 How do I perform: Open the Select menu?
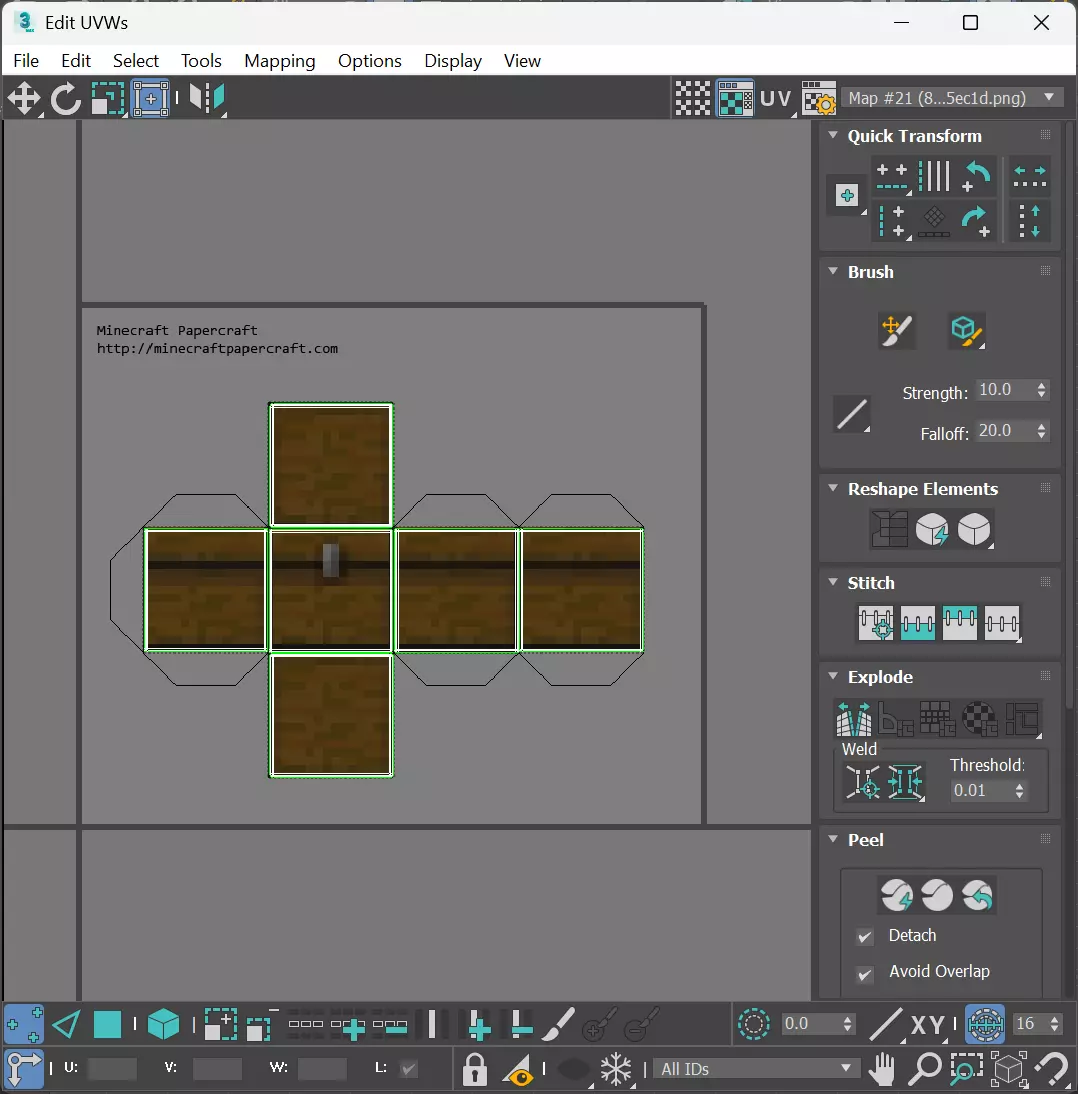(x=135, y=61)
